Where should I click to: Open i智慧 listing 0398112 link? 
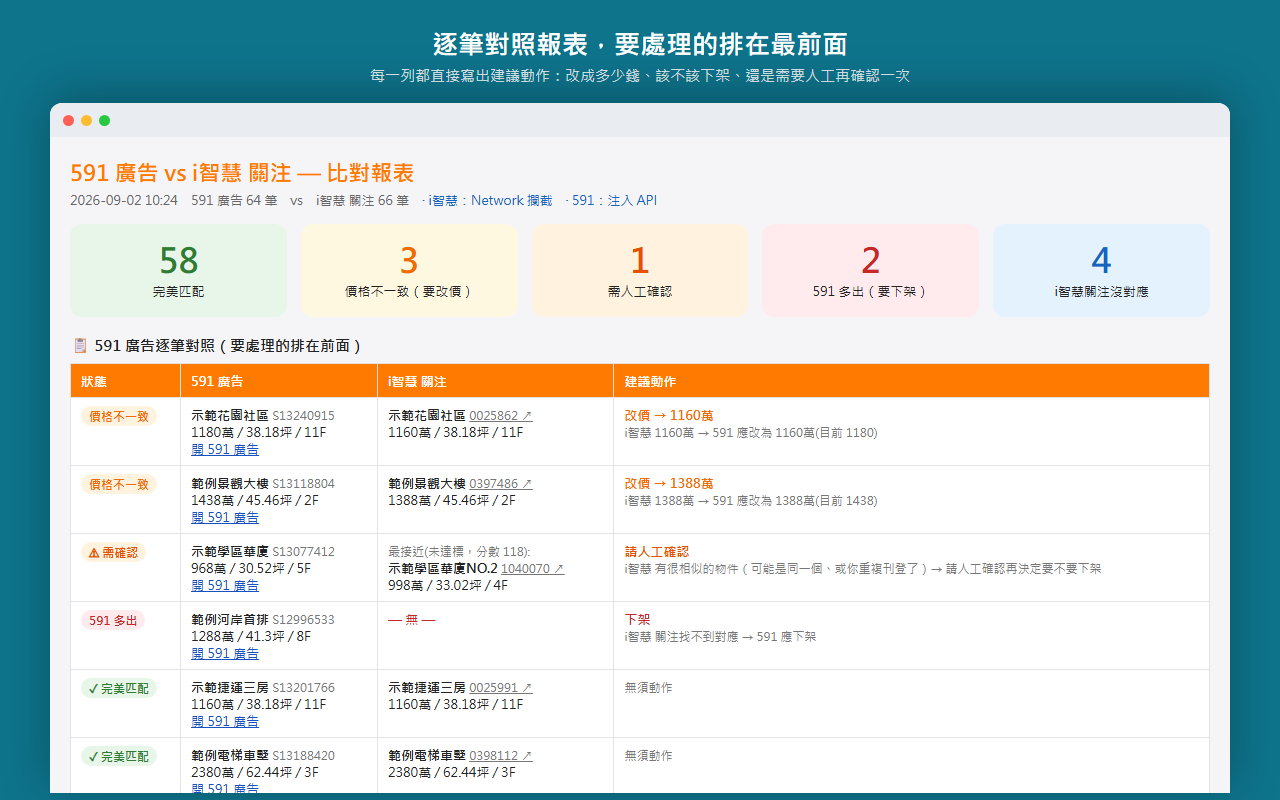point(501,756)
